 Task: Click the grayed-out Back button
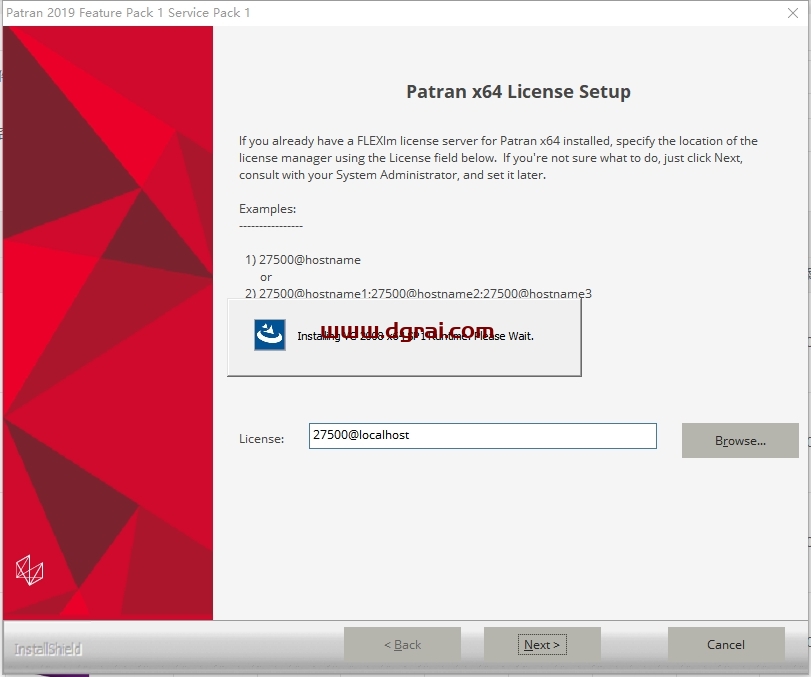tap(402, 644)
